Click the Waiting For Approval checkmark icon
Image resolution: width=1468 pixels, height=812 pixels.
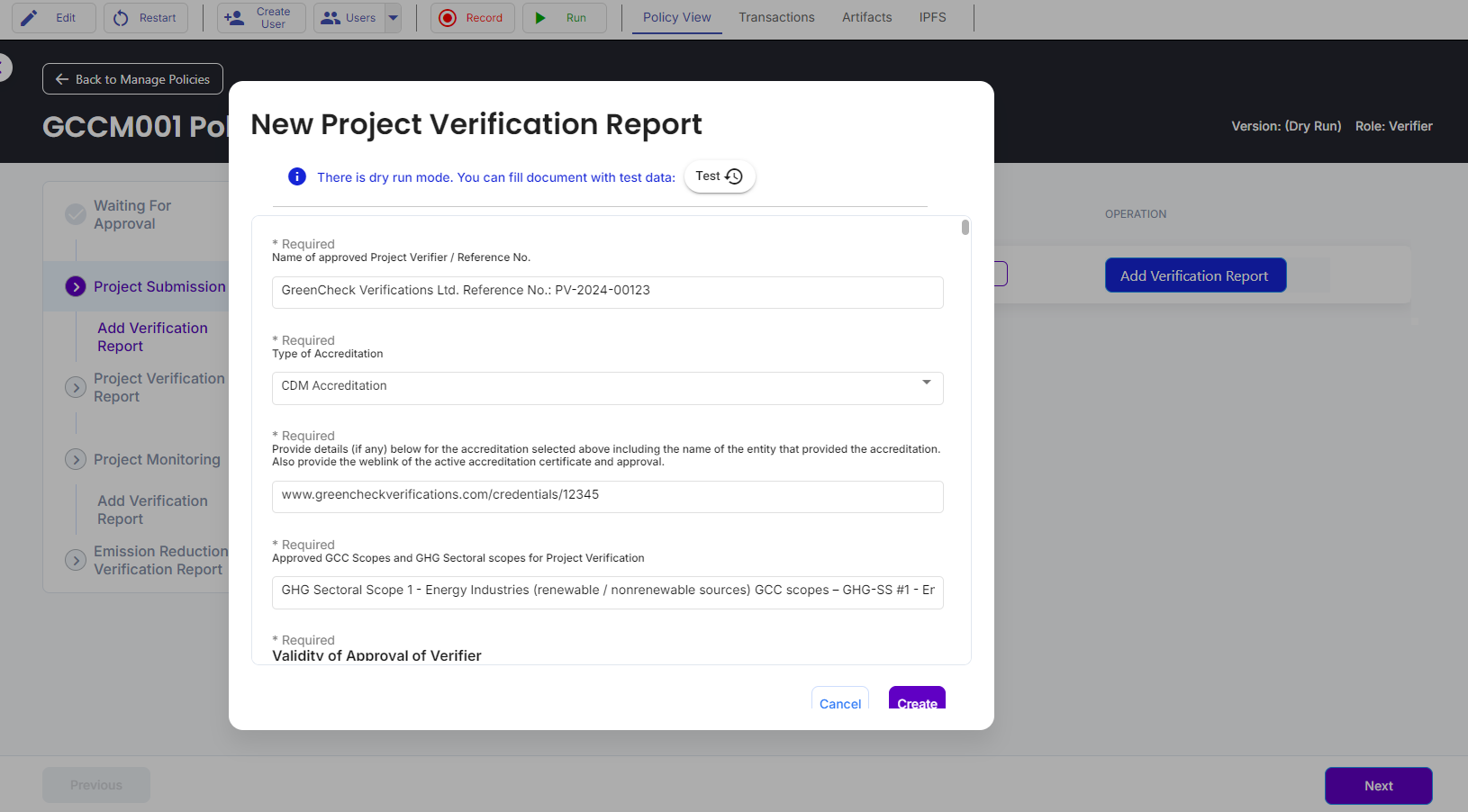(76, 214)
